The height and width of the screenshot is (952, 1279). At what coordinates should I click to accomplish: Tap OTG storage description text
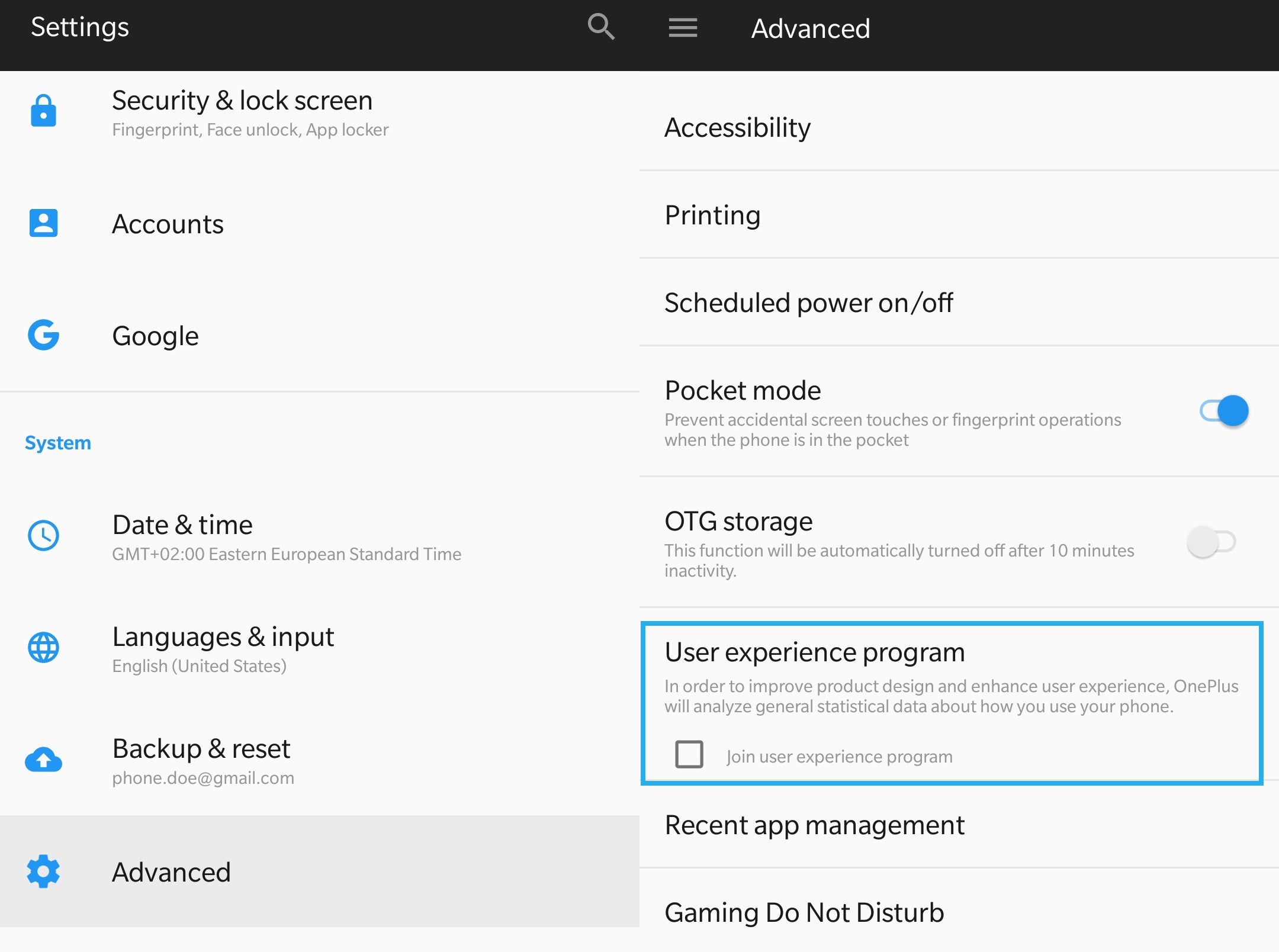(x=899, y=561)
